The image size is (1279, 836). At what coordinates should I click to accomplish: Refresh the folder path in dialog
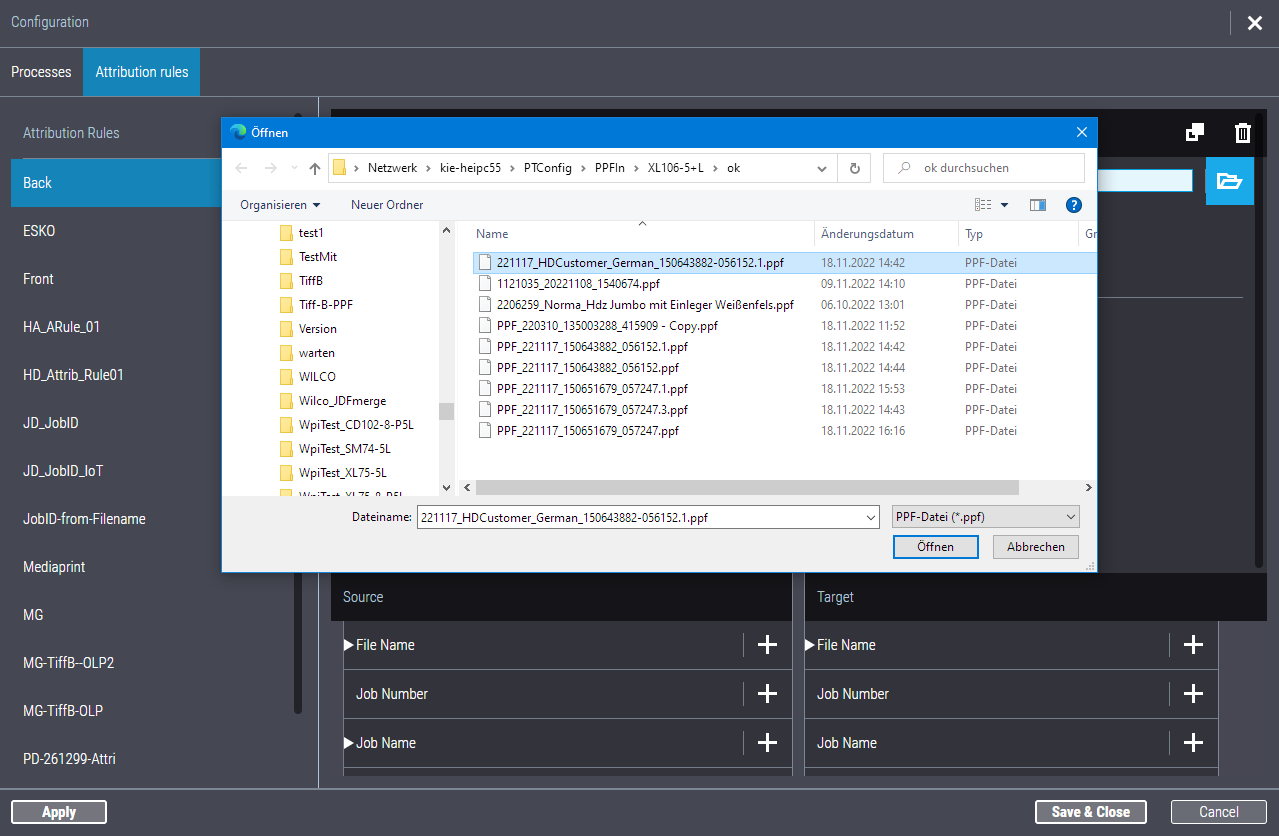pos(854,168)
